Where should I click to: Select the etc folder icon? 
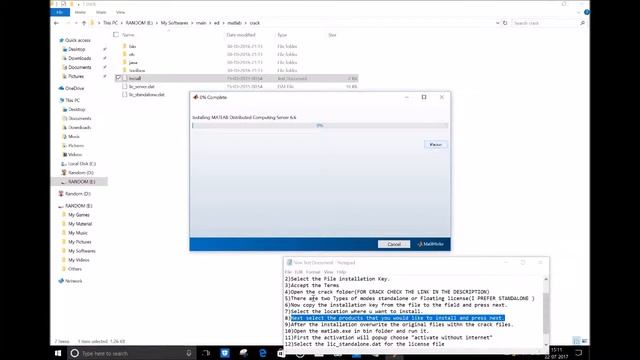[x=125, y=54]
